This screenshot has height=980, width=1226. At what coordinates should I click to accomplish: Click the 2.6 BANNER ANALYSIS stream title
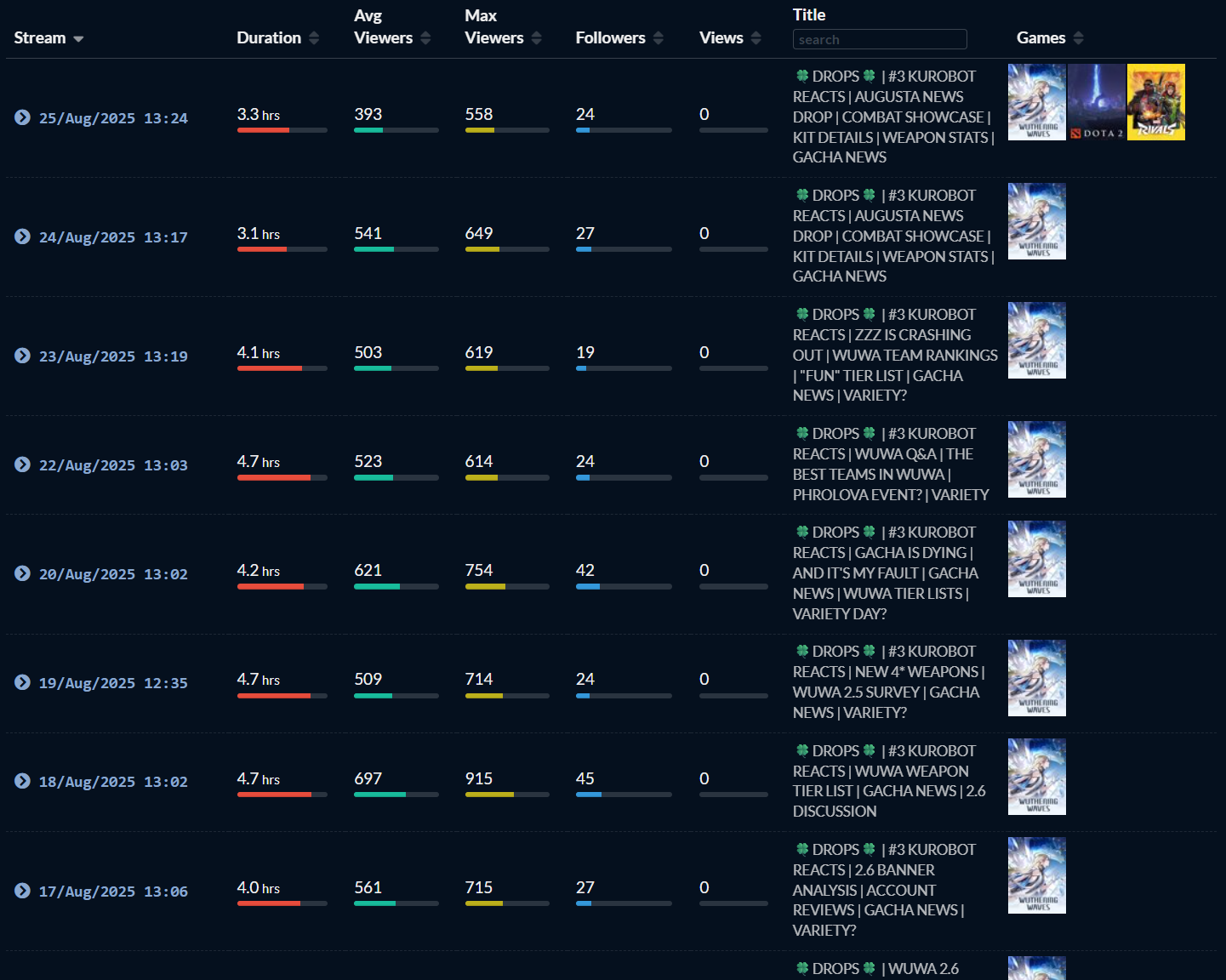(x=885, y=890)
